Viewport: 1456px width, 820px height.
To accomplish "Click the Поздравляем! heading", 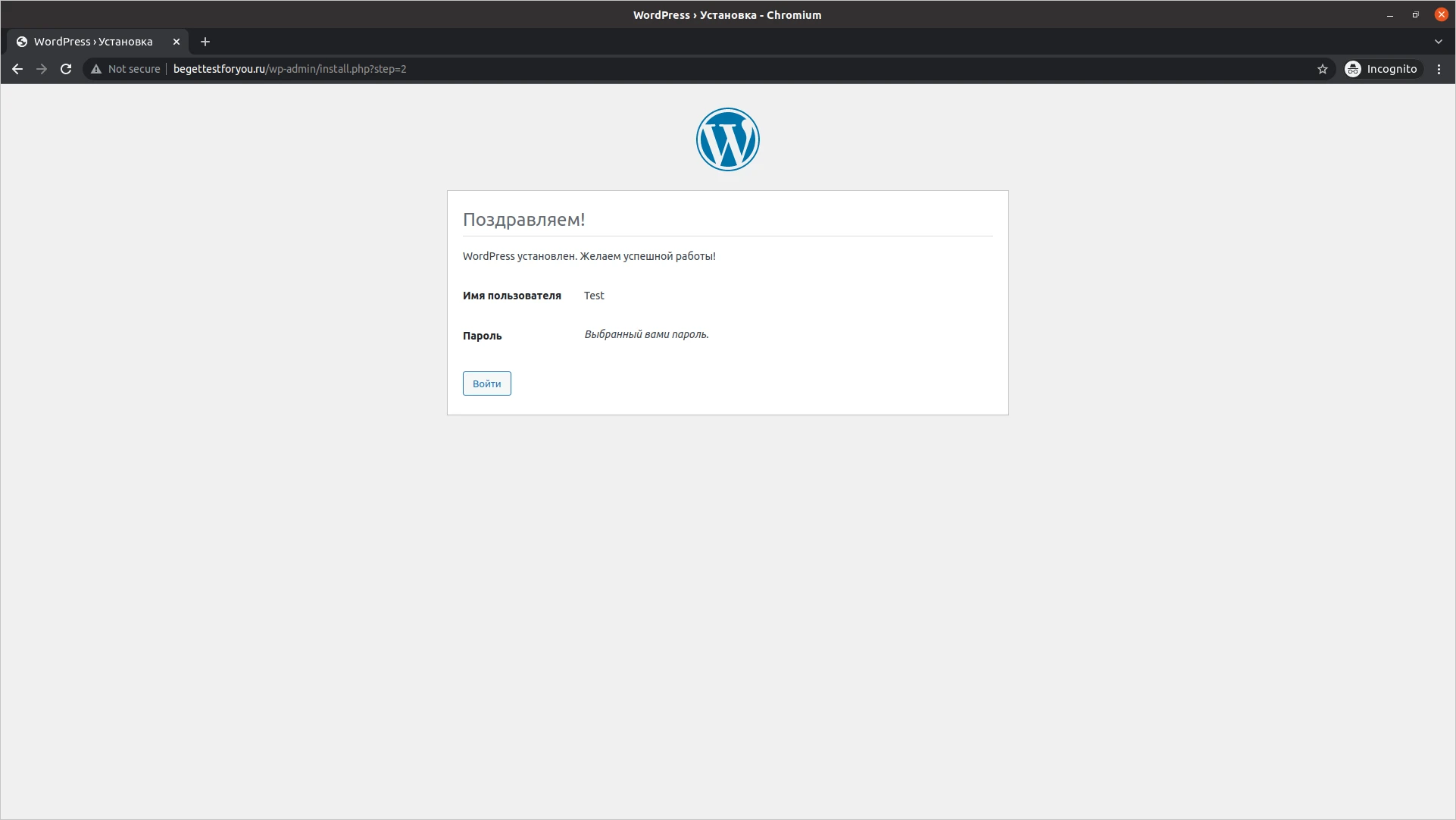I will [523, 220].
